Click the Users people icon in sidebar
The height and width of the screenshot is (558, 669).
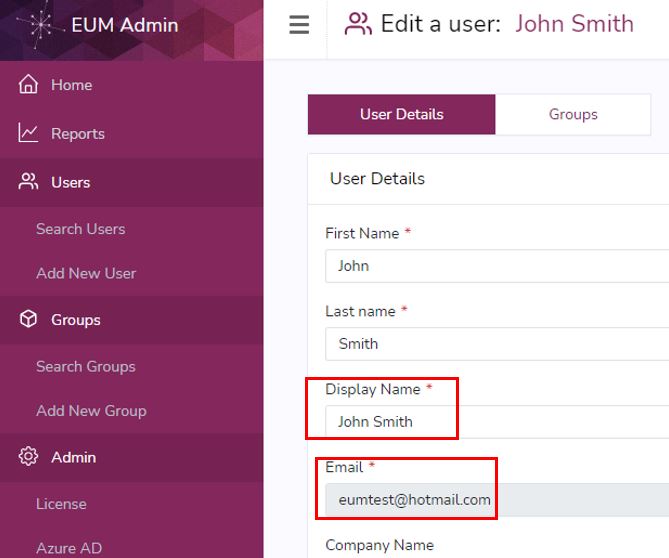pyautogui.click(x=28, y=182)
